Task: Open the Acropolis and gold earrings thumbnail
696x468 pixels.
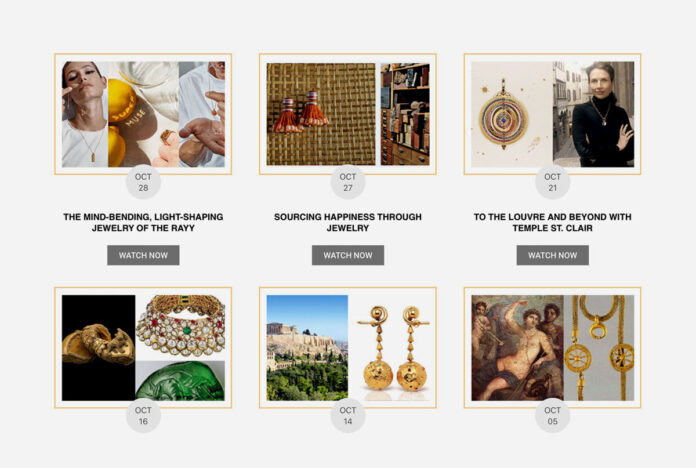Action: pos(348,348)
